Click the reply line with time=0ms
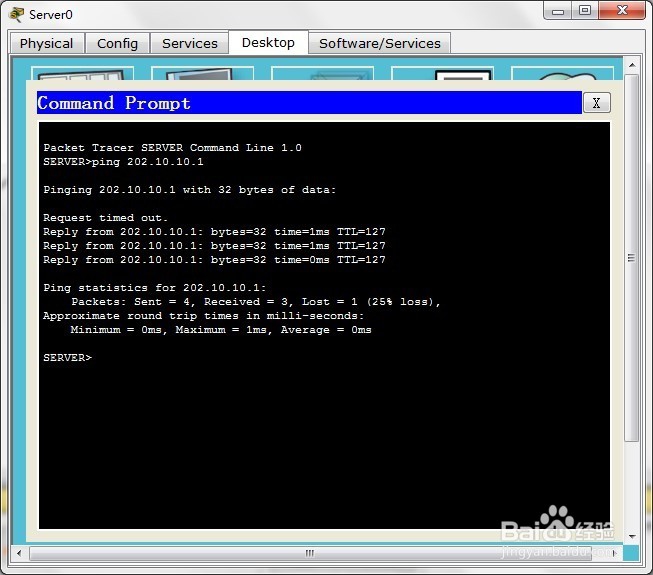653x575 pixels. [214, 260]
